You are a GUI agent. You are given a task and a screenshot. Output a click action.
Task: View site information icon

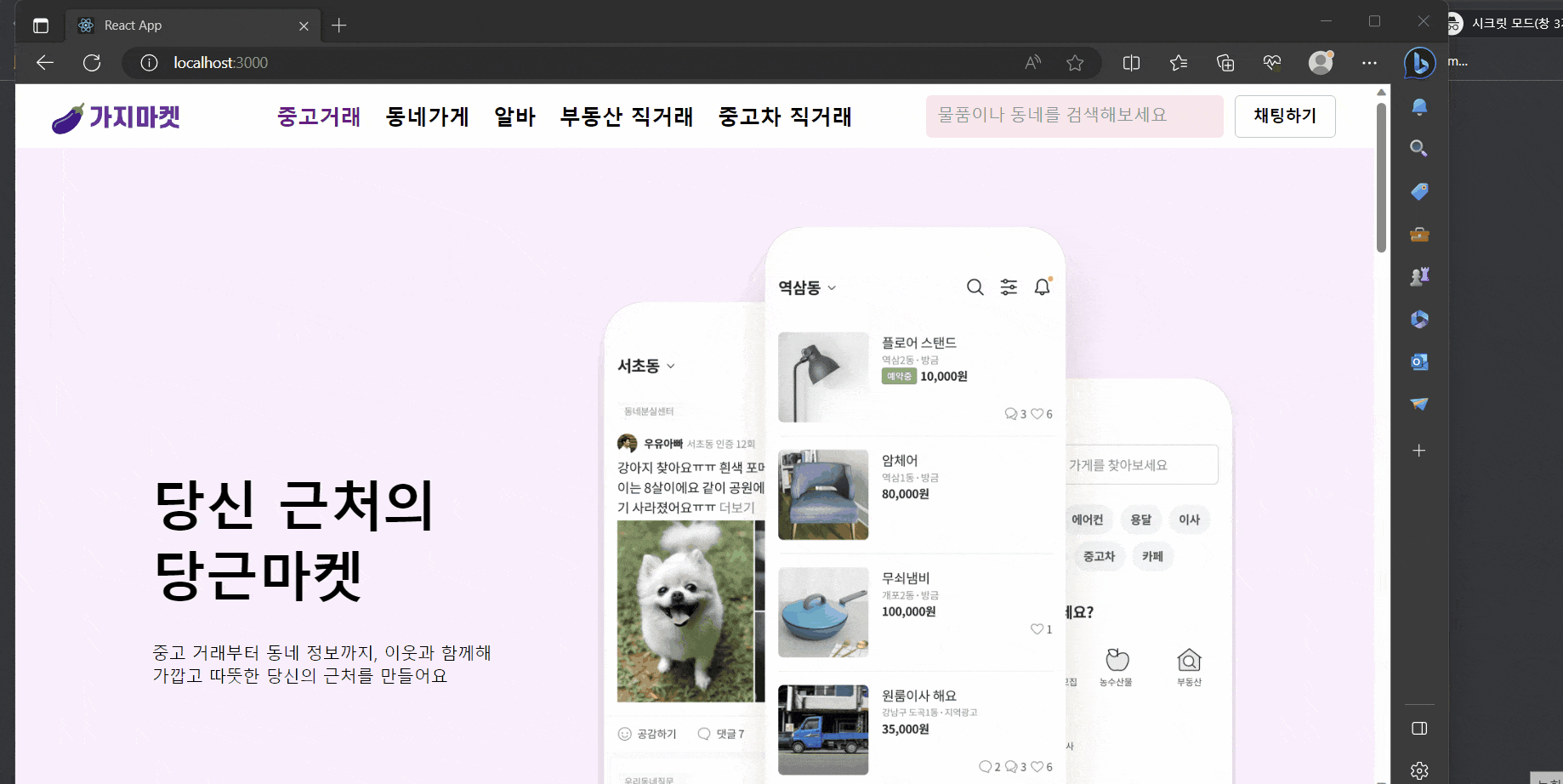click(149, 62)
